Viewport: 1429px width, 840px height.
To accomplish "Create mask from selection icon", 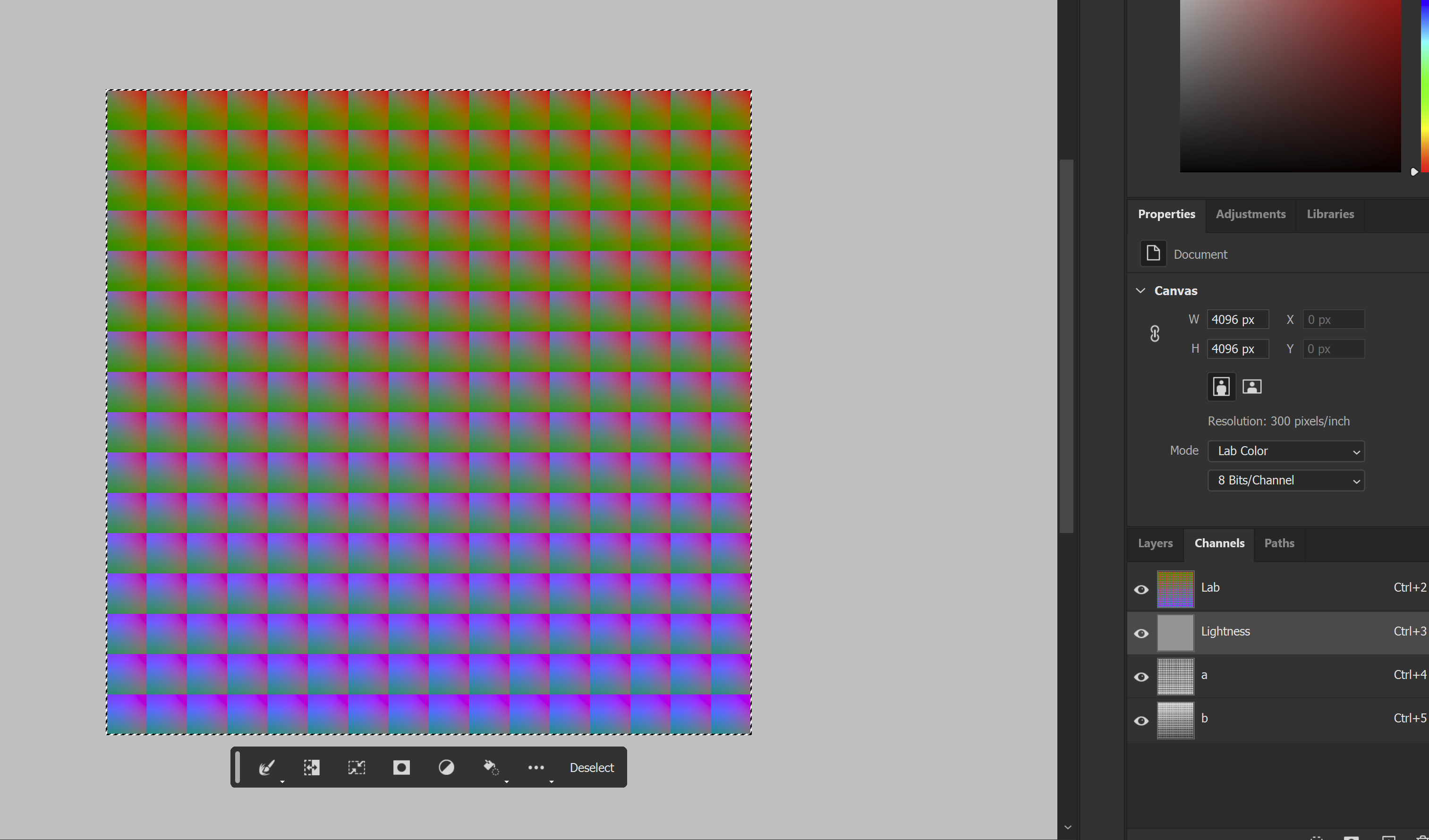I will point(401,767).
